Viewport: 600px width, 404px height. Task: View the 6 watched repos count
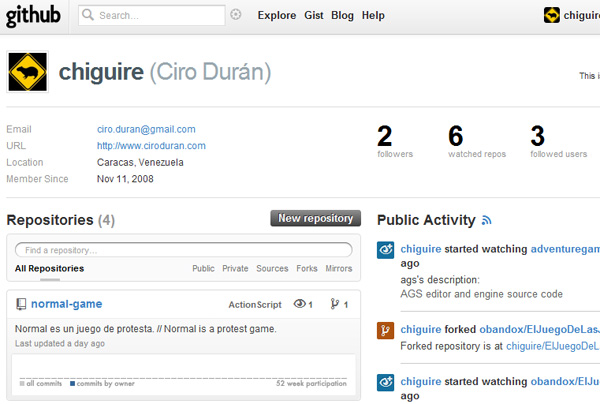point(477,141)
